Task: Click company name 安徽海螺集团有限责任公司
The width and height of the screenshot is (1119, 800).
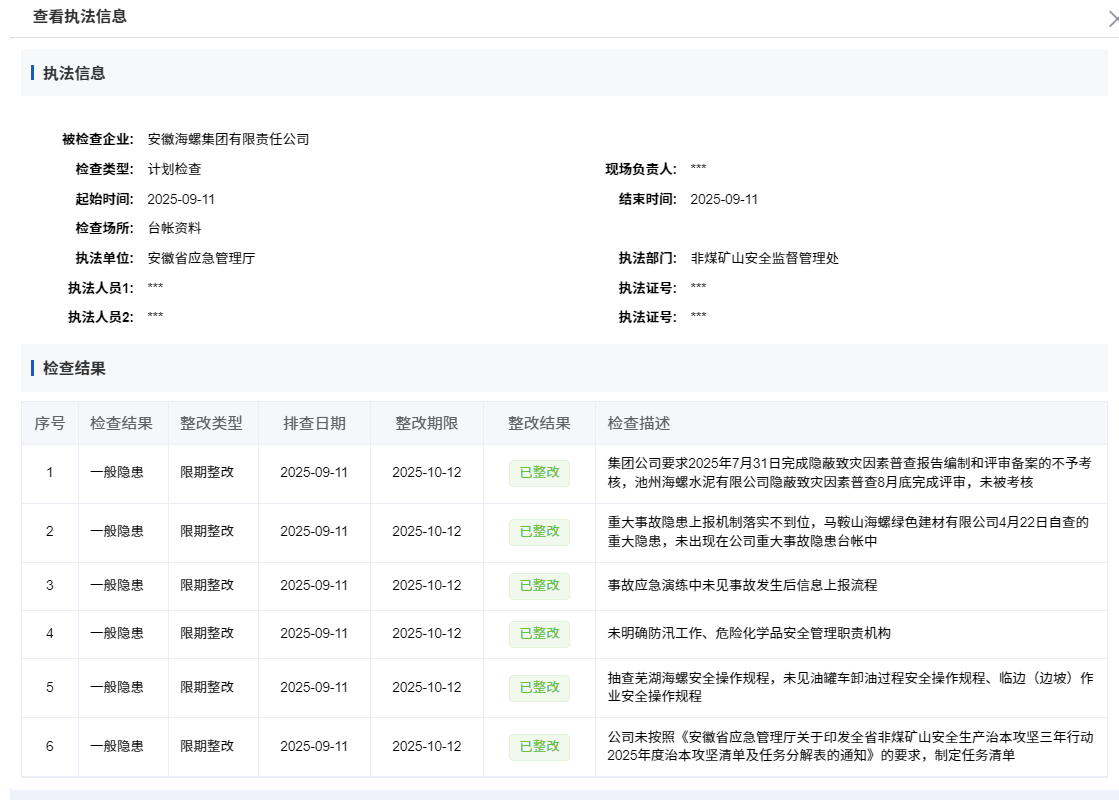Action: [228, 139]
